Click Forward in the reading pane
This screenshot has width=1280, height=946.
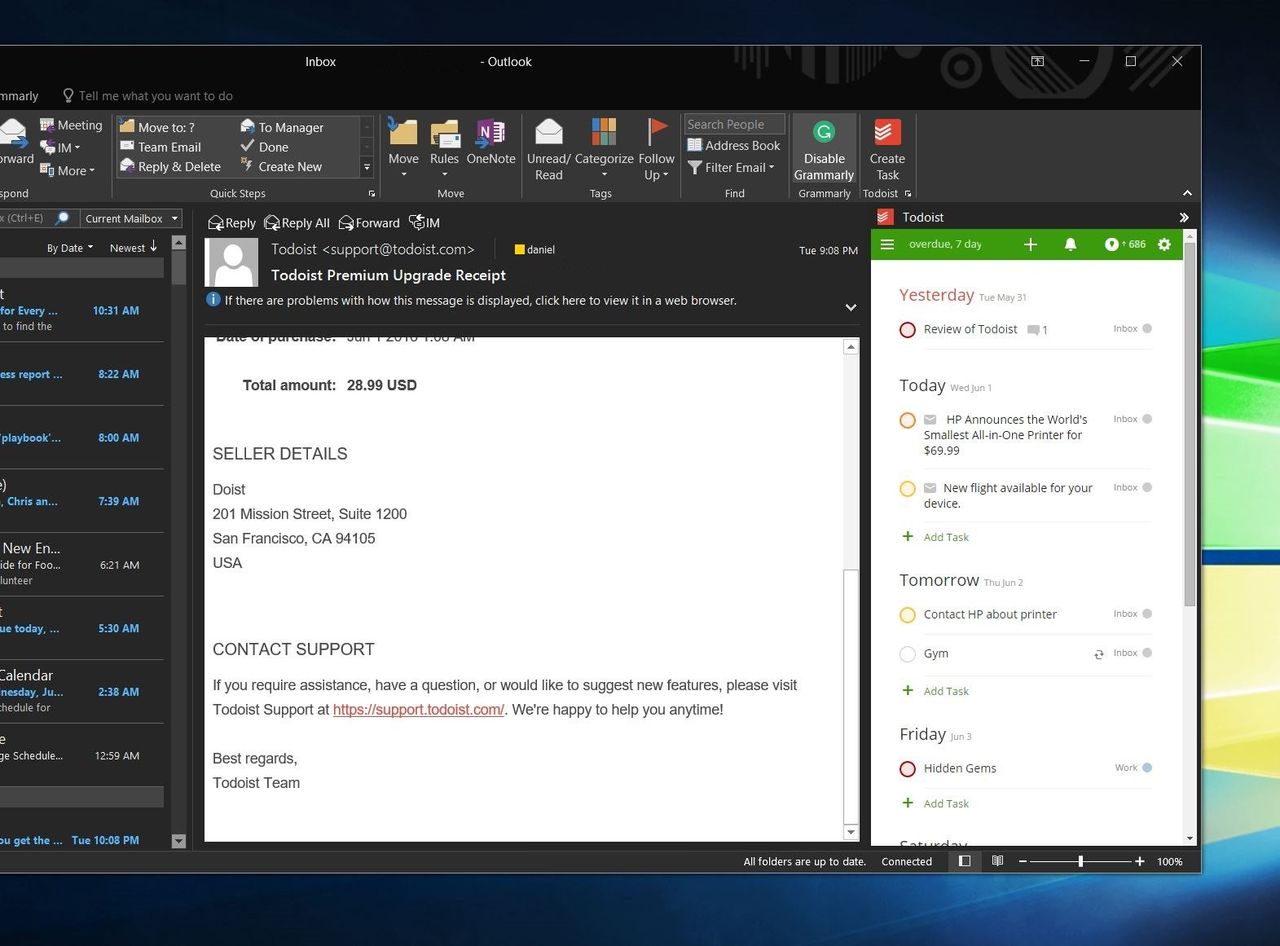pyautogui.click(x=368, y=223)
